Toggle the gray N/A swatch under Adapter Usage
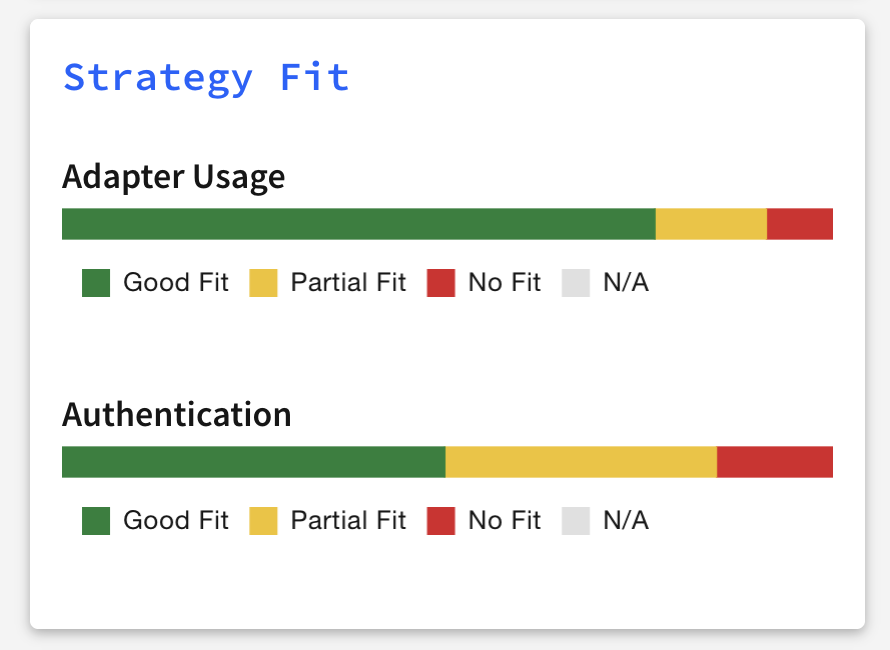 click(x=576, y=283)
